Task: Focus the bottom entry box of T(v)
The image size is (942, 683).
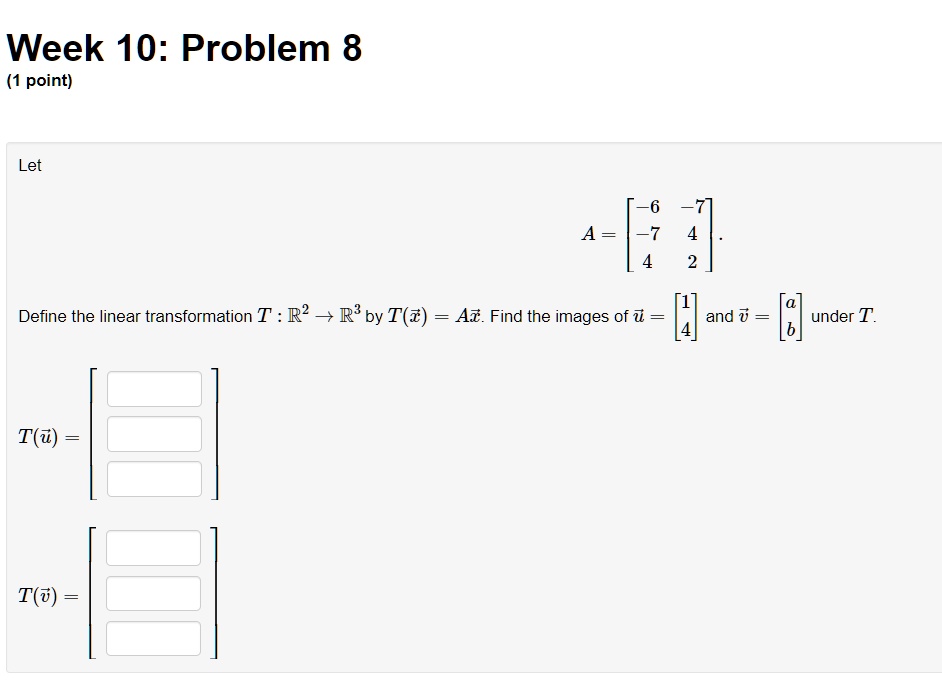Action: pos(153,639)
